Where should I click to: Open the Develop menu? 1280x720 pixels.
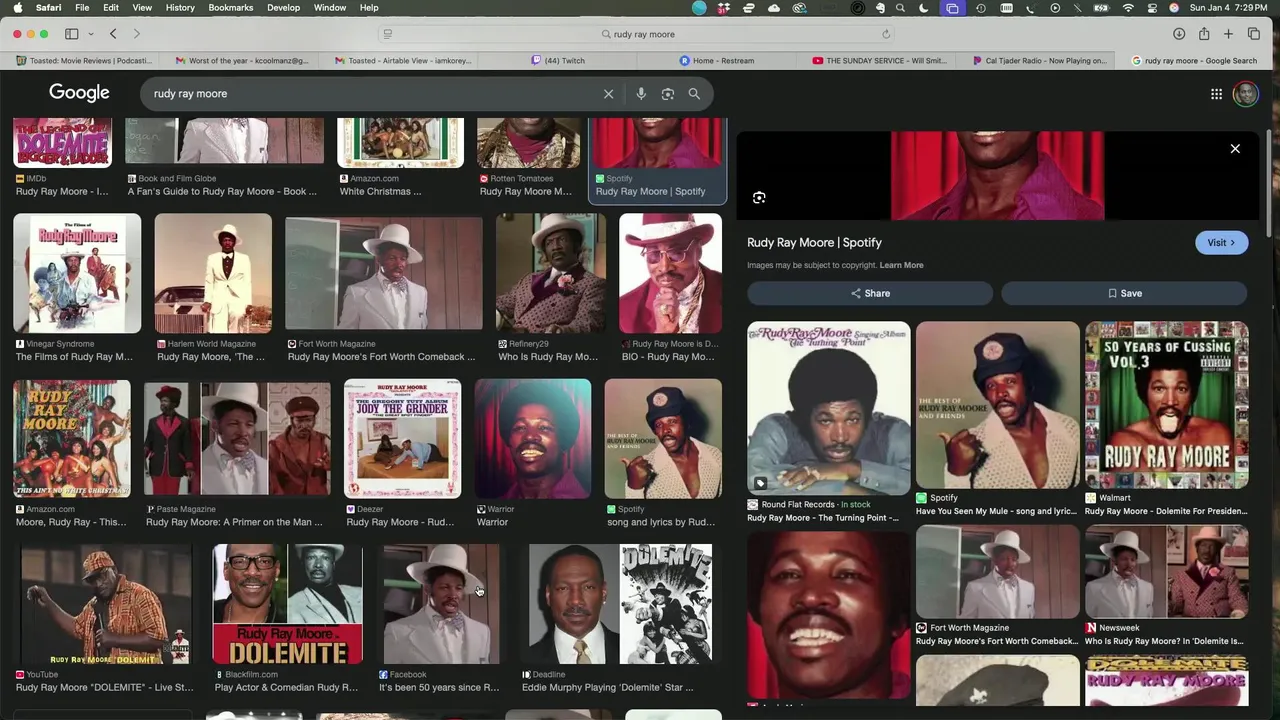click(x=283, y=8)
